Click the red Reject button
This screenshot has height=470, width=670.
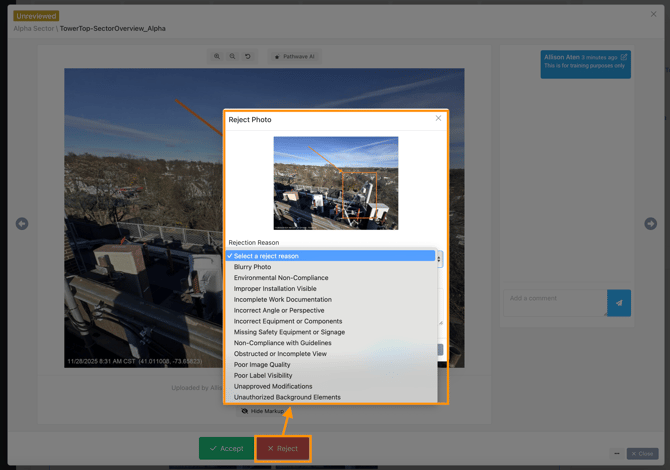coord(282,448)
